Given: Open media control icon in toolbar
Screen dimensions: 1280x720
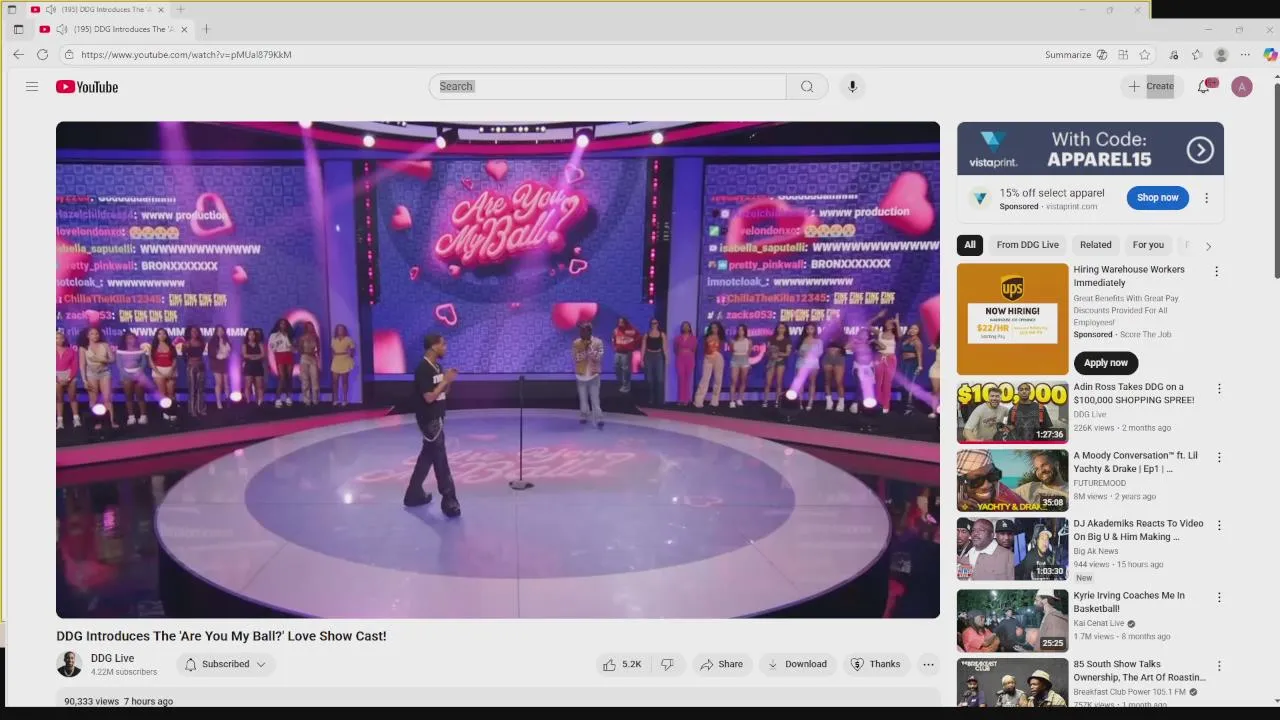Looking at the screenshot, I should pyautogui.click(x=1174, y=55).
